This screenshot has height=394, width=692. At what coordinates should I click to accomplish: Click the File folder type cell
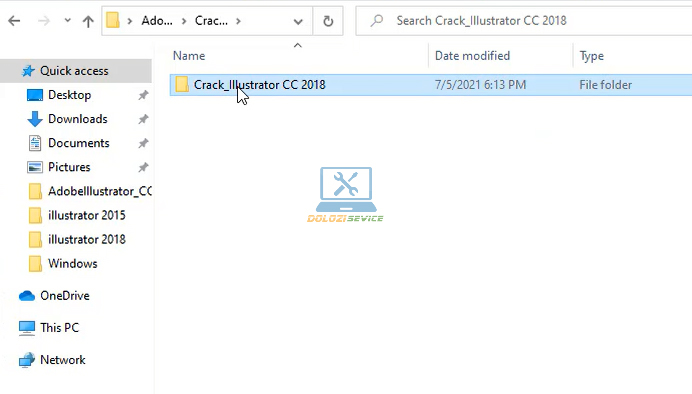[606, 85]
